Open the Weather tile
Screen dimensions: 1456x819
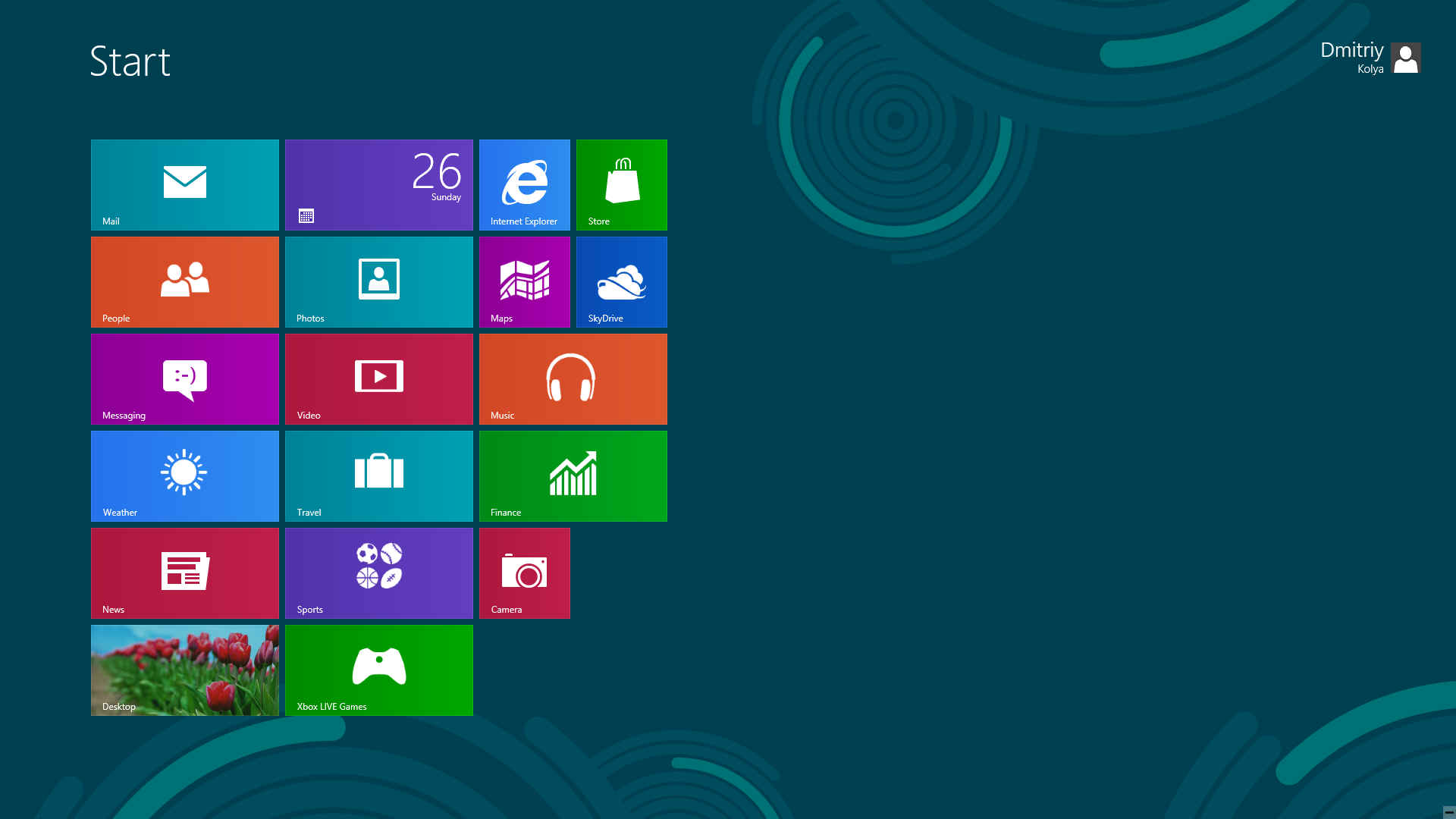[x=185, y=476]
